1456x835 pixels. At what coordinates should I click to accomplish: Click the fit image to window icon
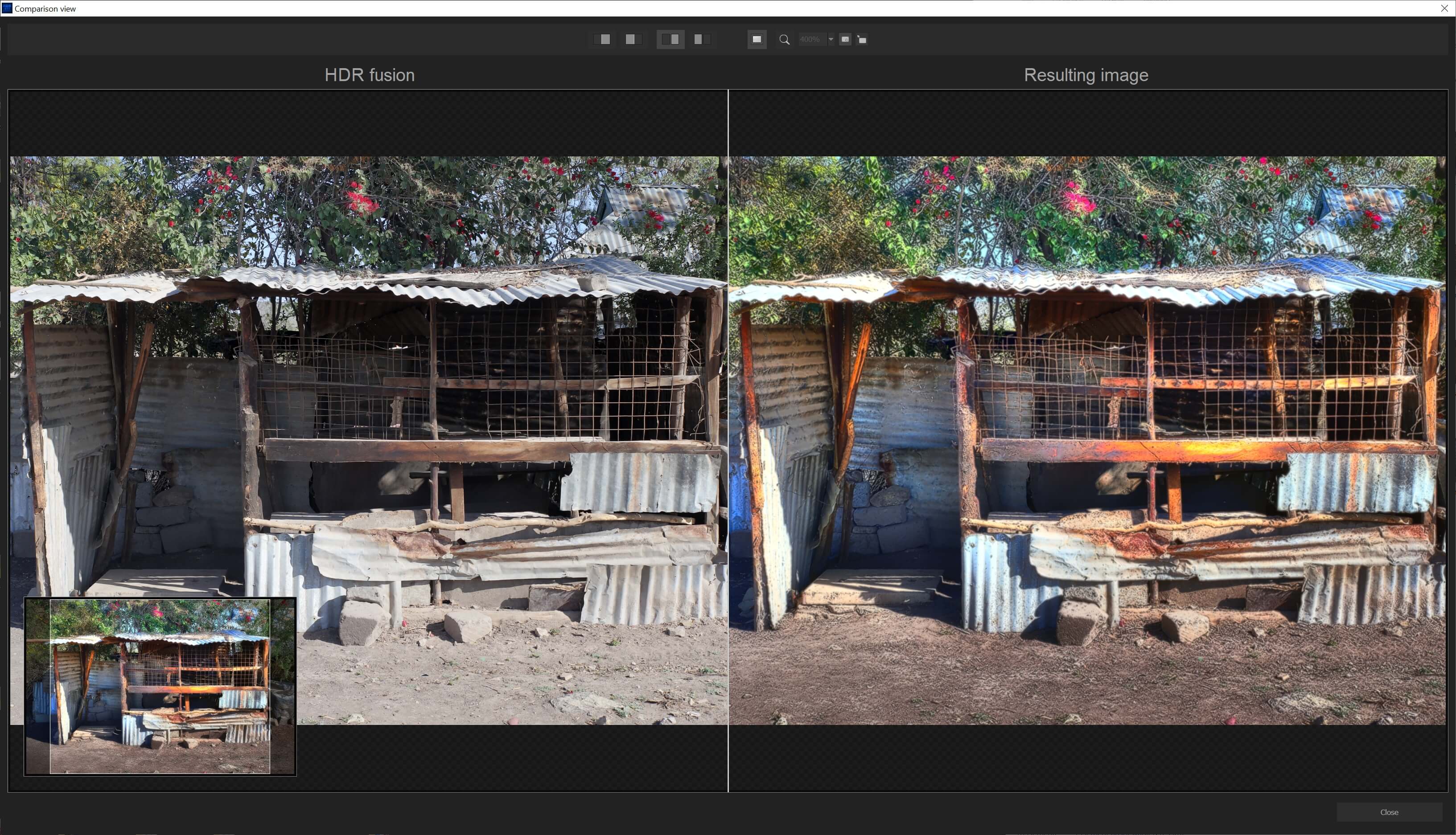pyautogui.click(x=757, y=39)
